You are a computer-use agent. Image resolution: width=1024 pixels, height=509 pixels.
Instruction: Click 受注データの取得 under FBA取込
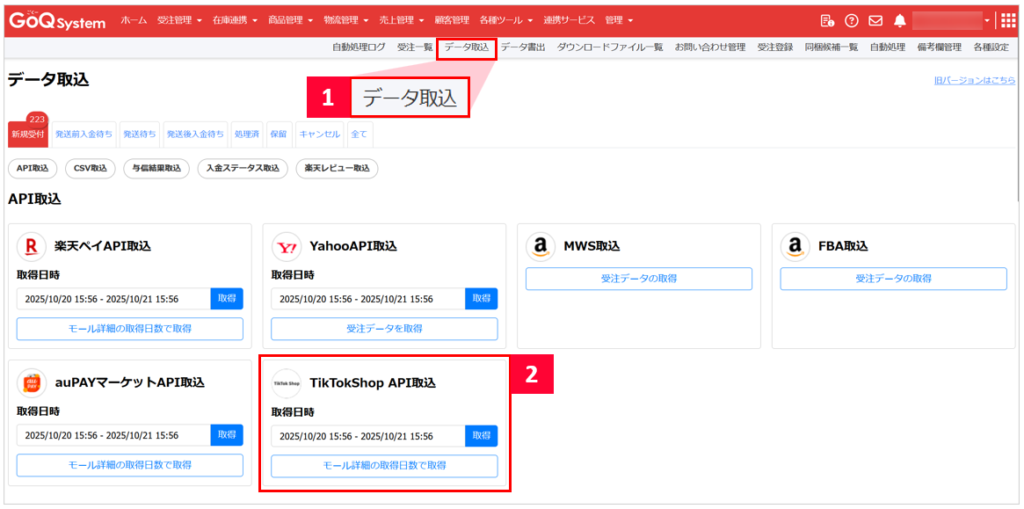coord(893,279)
